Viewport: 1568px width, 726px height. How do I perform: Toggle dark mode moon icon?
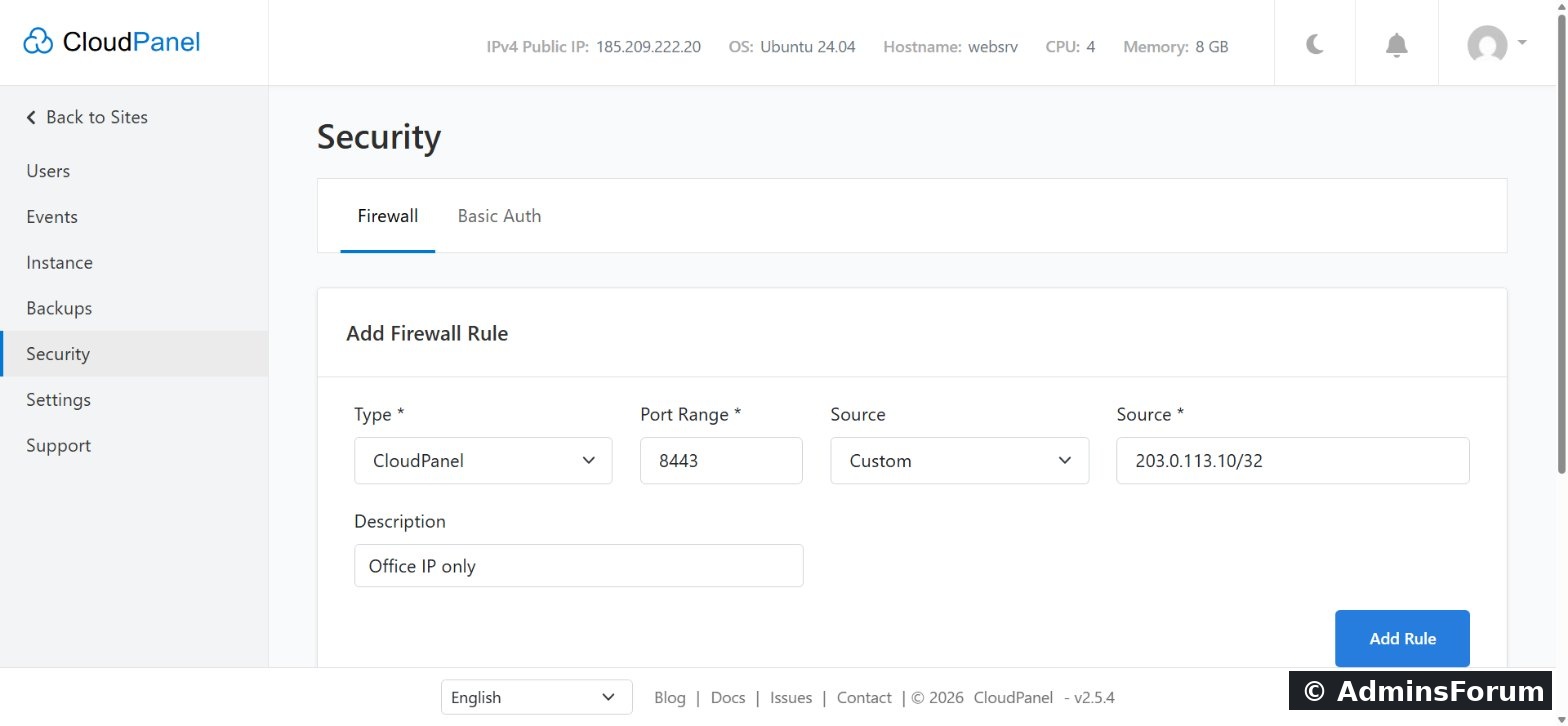(1315, 44)
